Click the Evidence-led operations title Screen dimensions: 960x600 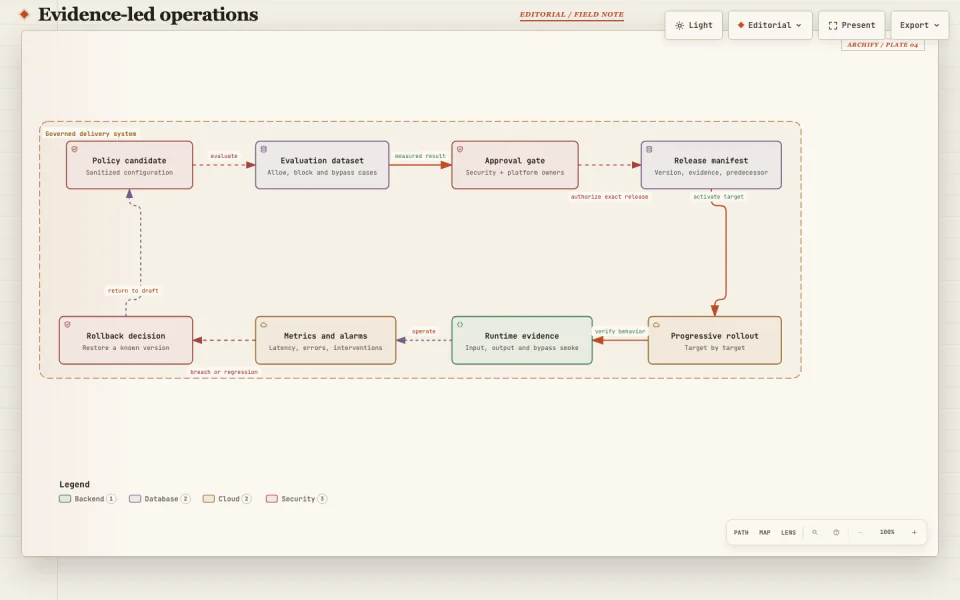pyautogui.click(x=148, y=15)
